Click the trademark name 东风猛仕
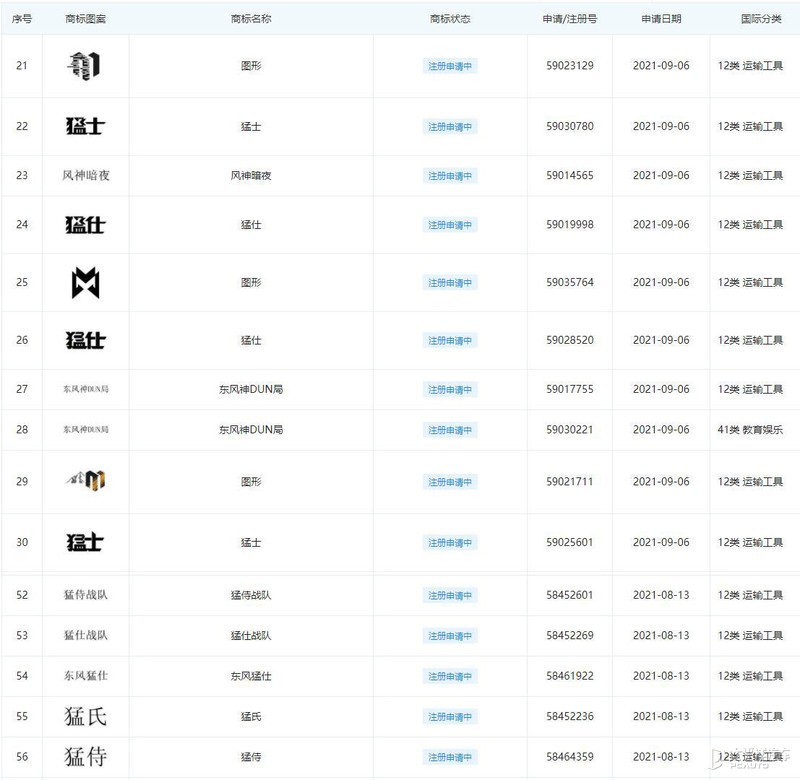The height and width of the screenshot is (780, 800). [x=251, y=676]
